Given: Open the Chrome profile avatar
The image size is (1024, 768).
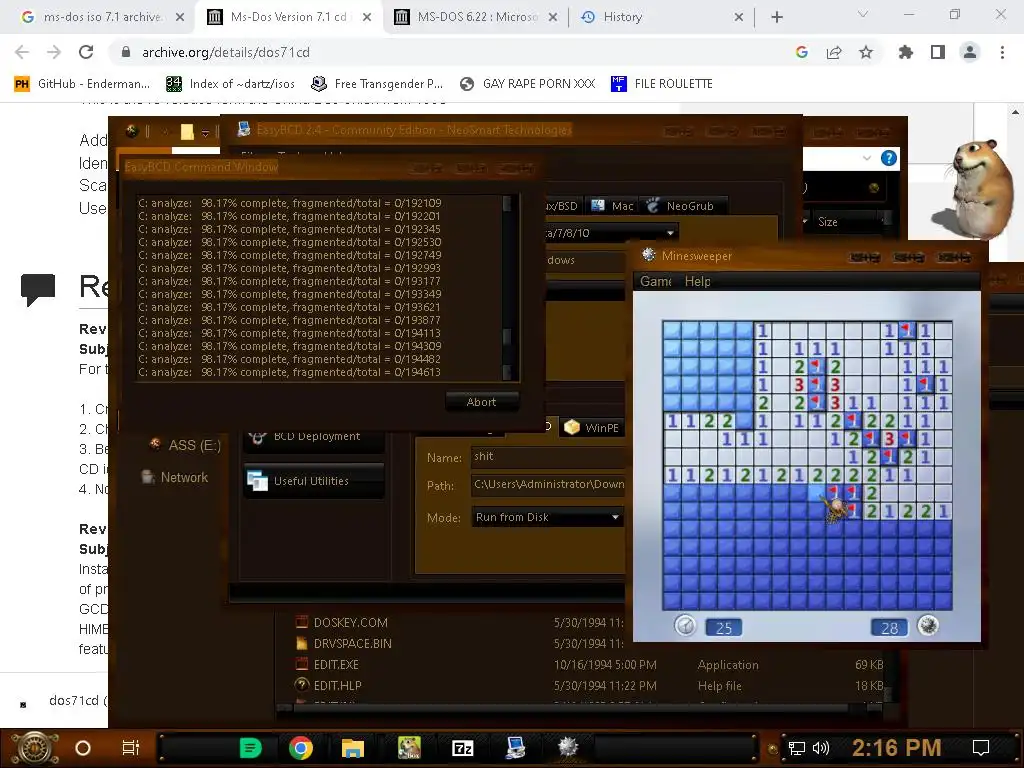Looking at the screenshot, I should tap(970, 52).
